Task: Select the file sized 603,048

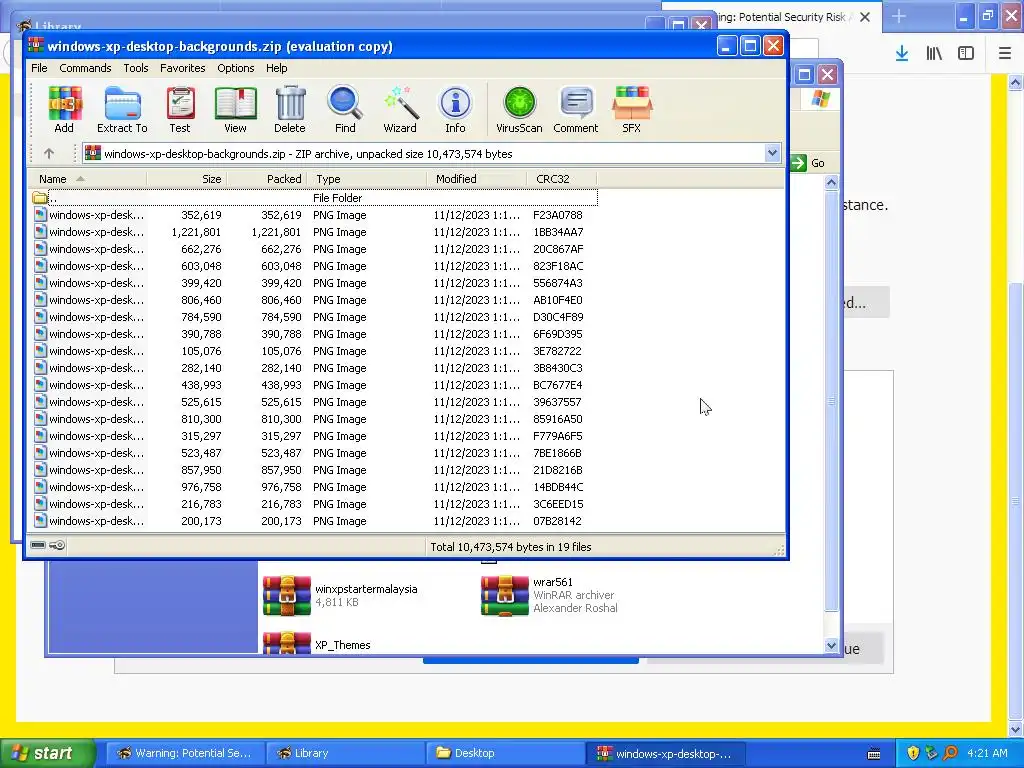Action: pos(314,266)
